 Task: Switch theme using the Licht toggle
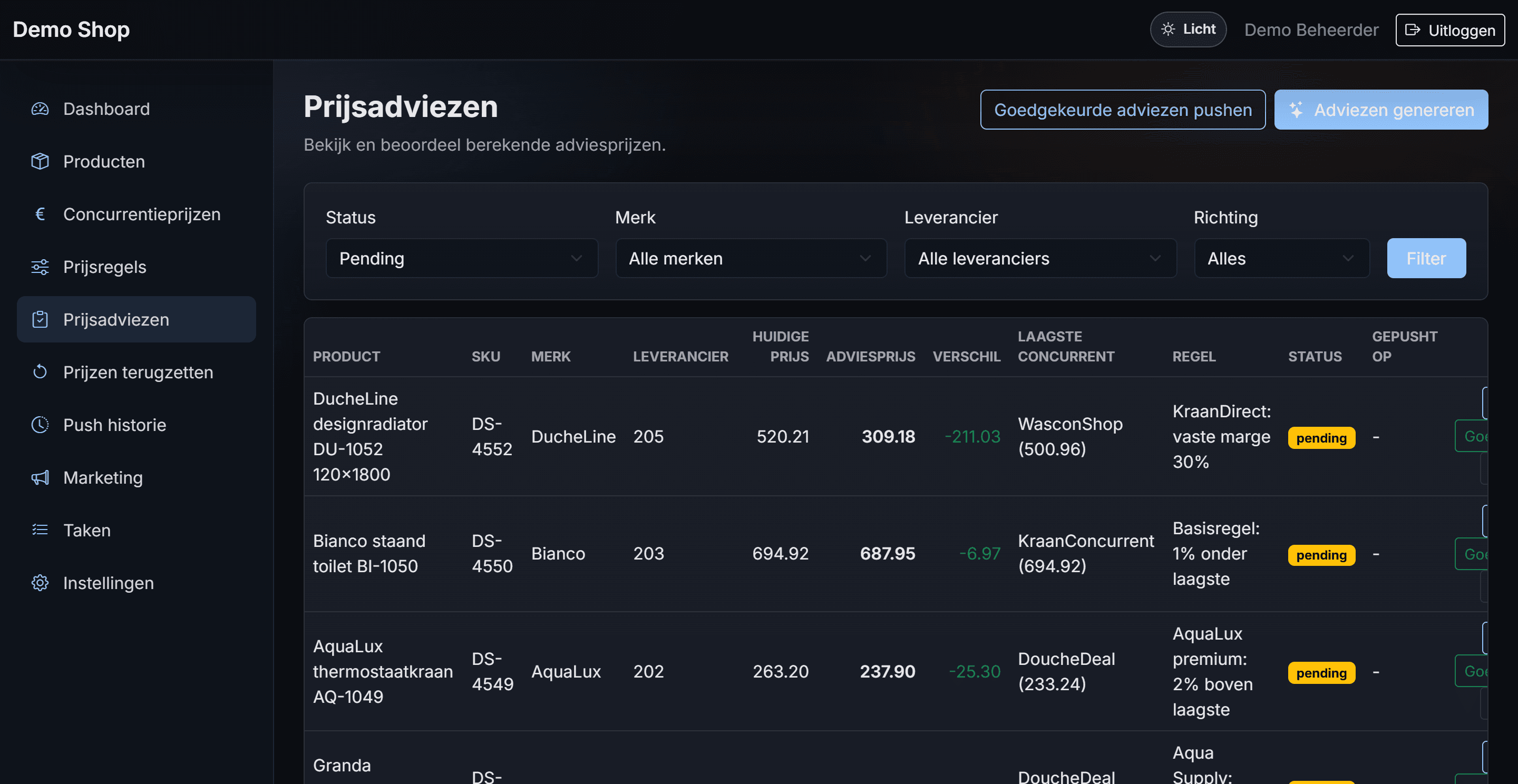click(x=1188, y=30)
